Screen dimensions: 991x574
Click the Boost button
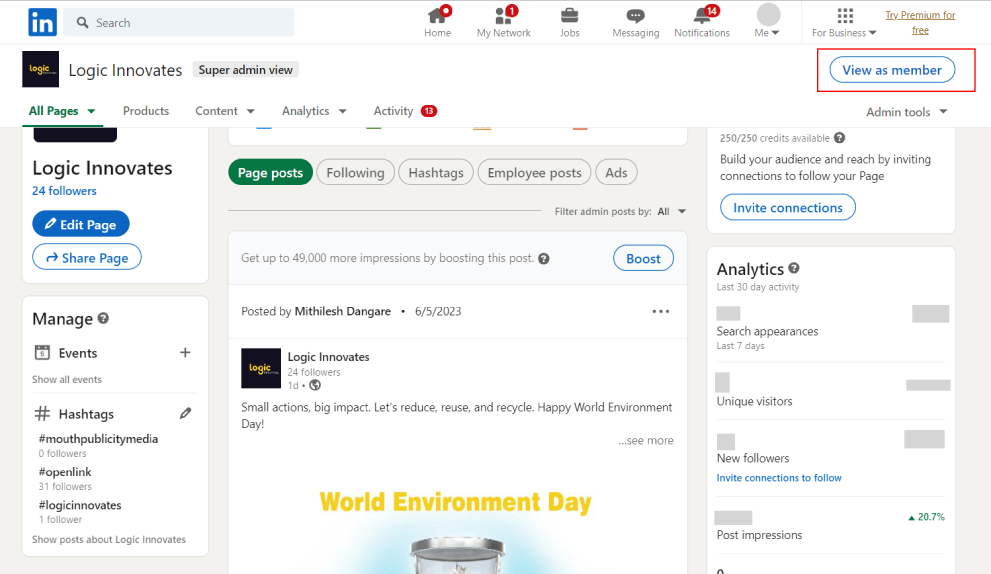643,258
